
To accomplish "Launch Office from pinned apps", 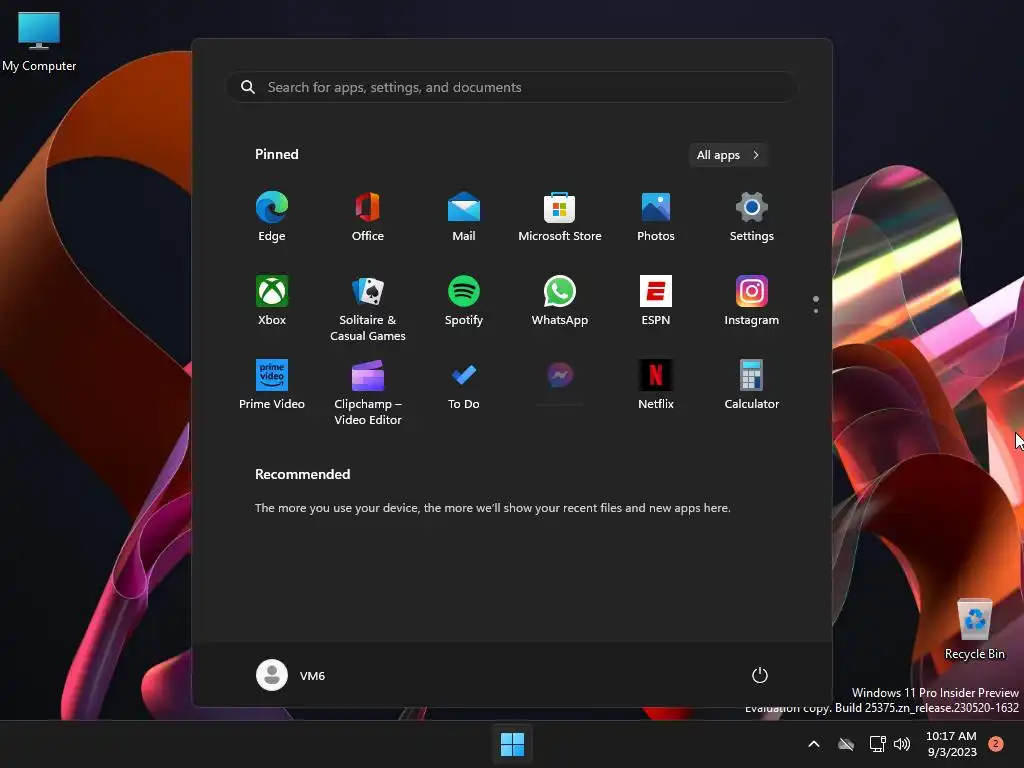I will [x=368, y=216].
